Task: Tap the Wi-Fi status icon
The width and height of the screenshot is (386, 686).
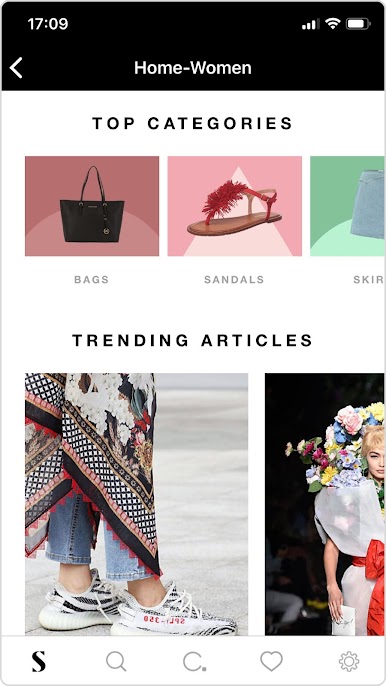Action: [x=333, y=24]
